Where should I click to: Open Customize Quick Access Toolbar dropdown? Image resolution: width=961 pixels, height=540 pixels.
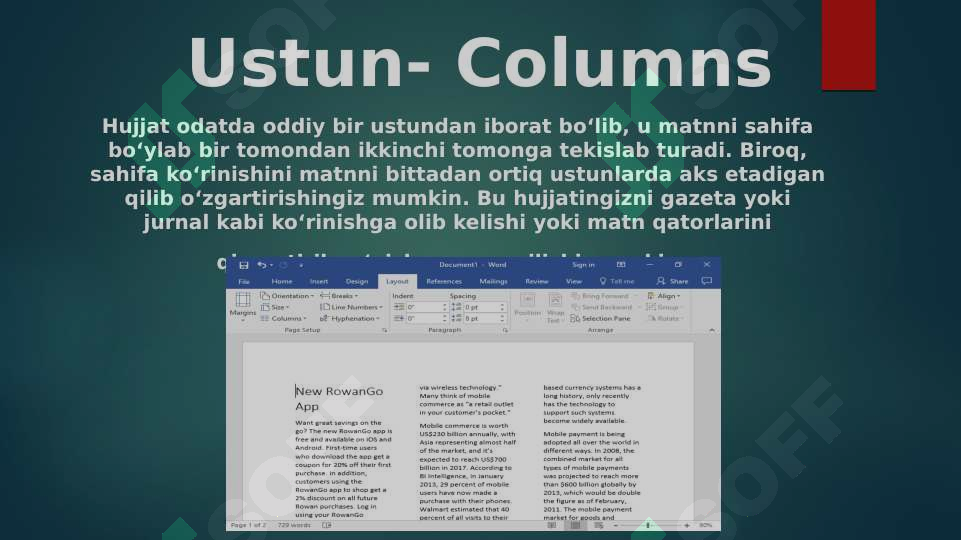[301, 265]
